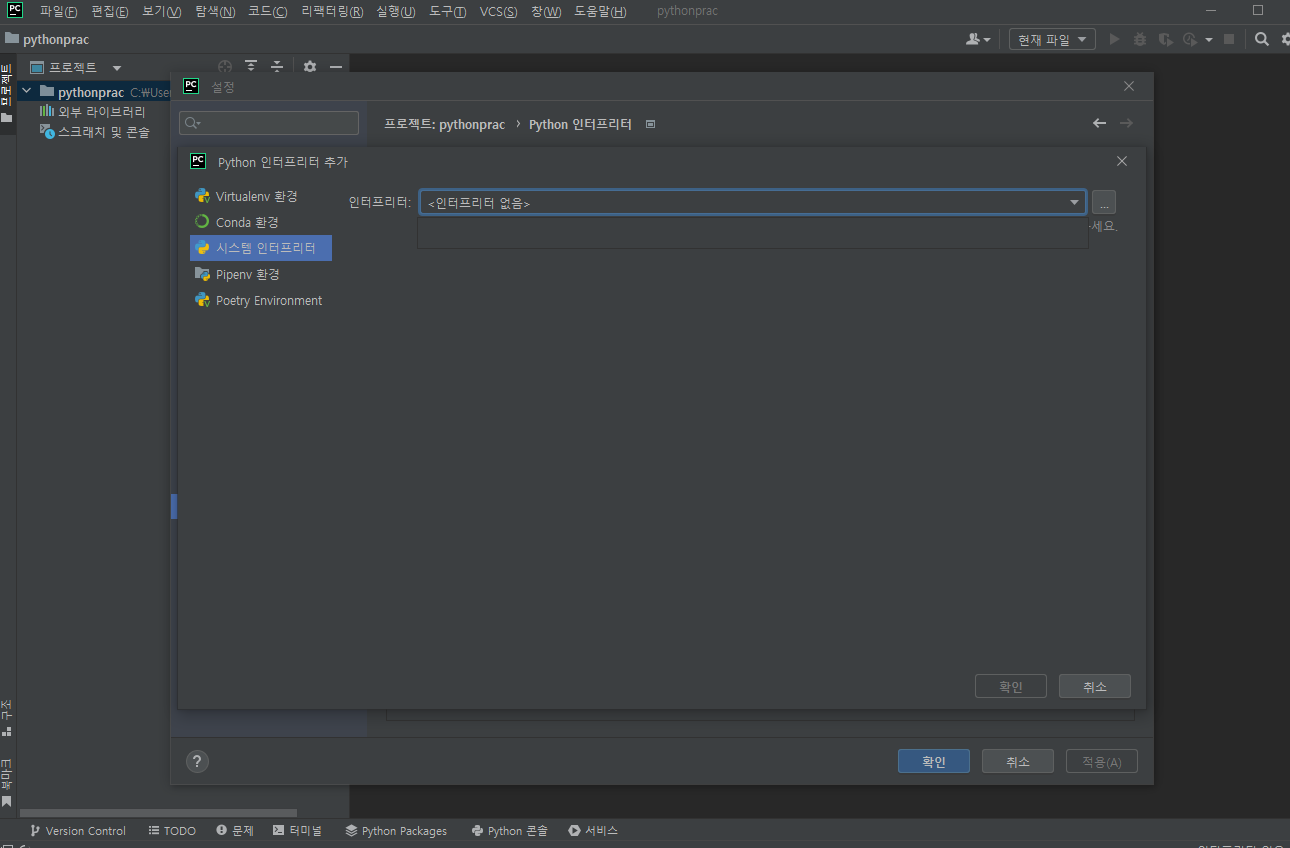Click the Collapse All icon in project panel
Screen dimensions: 1290x848
pos(277,67)
